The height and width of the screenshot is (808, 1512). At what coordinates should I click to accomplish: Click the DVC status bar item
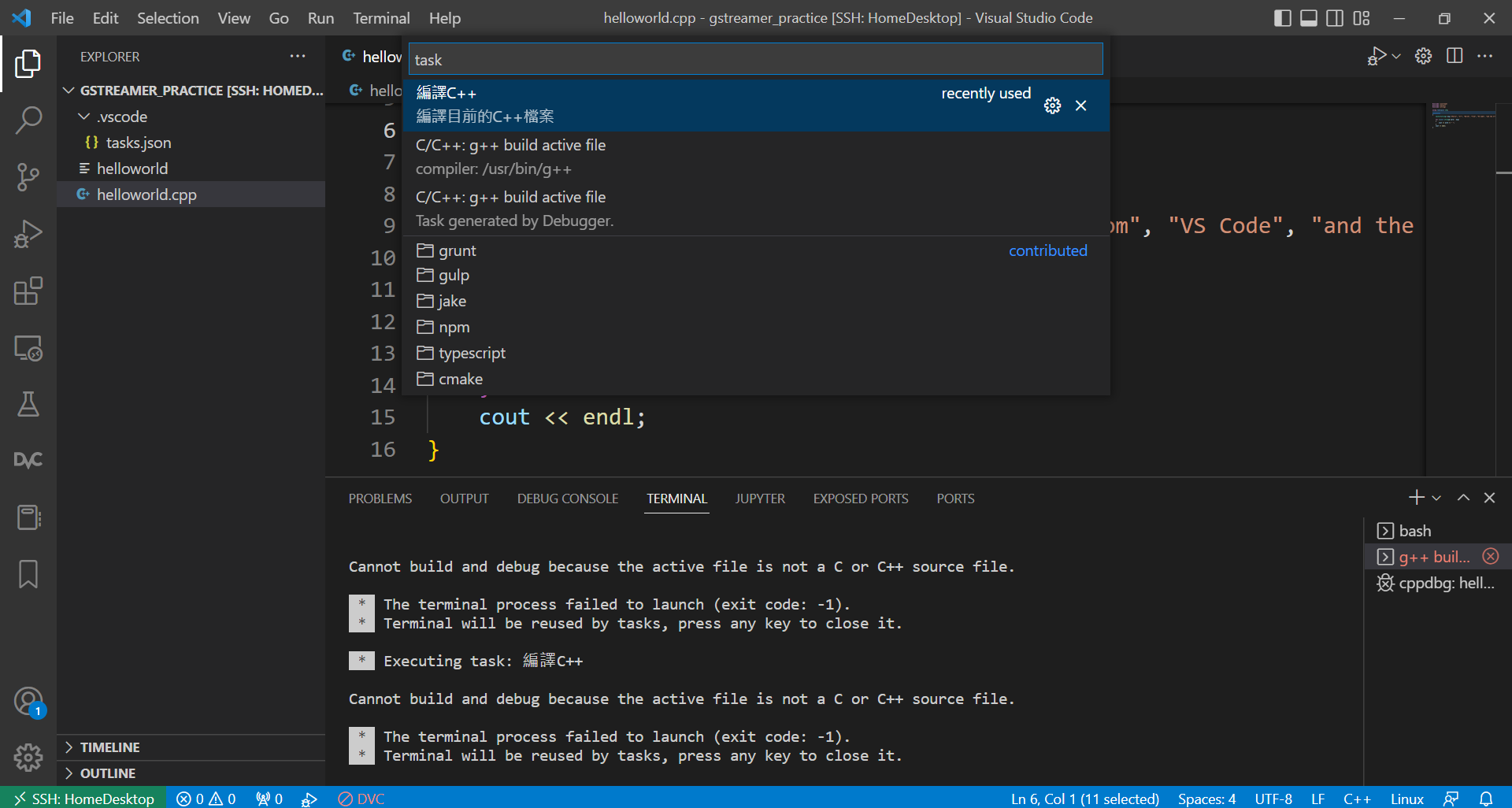tap(361, 799)
